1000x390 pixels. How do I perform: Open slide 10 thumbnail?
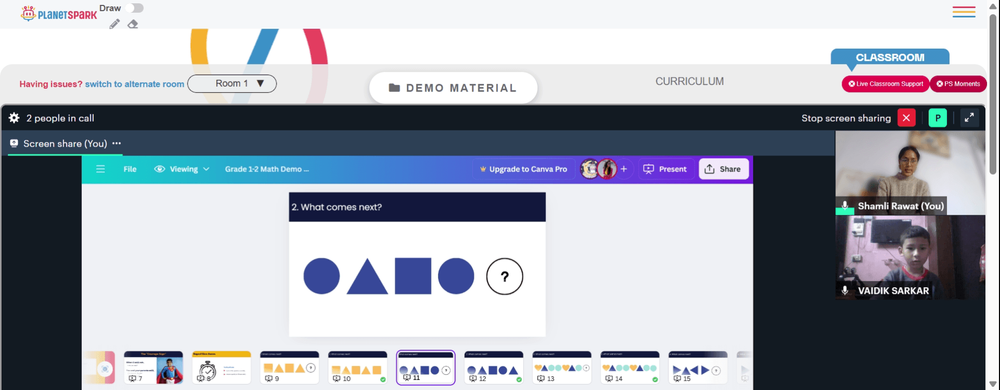358,367
